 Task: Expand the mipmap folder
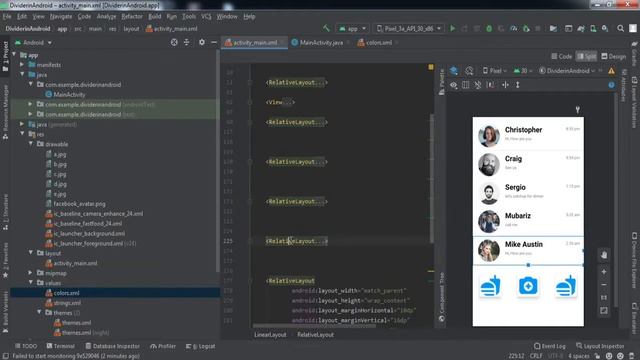tap(31, 273)
